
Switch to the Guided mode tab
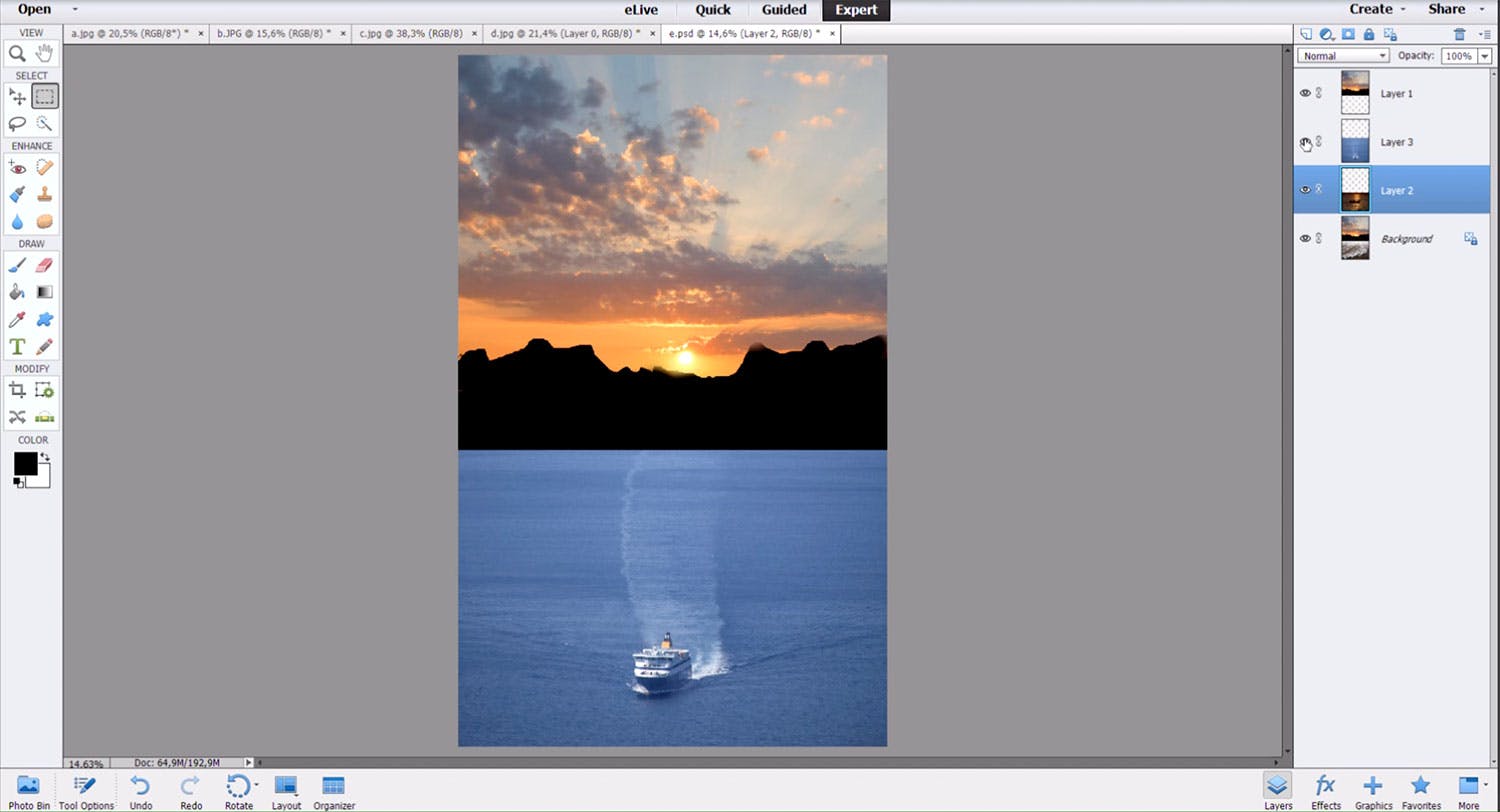tap(783, 10)
